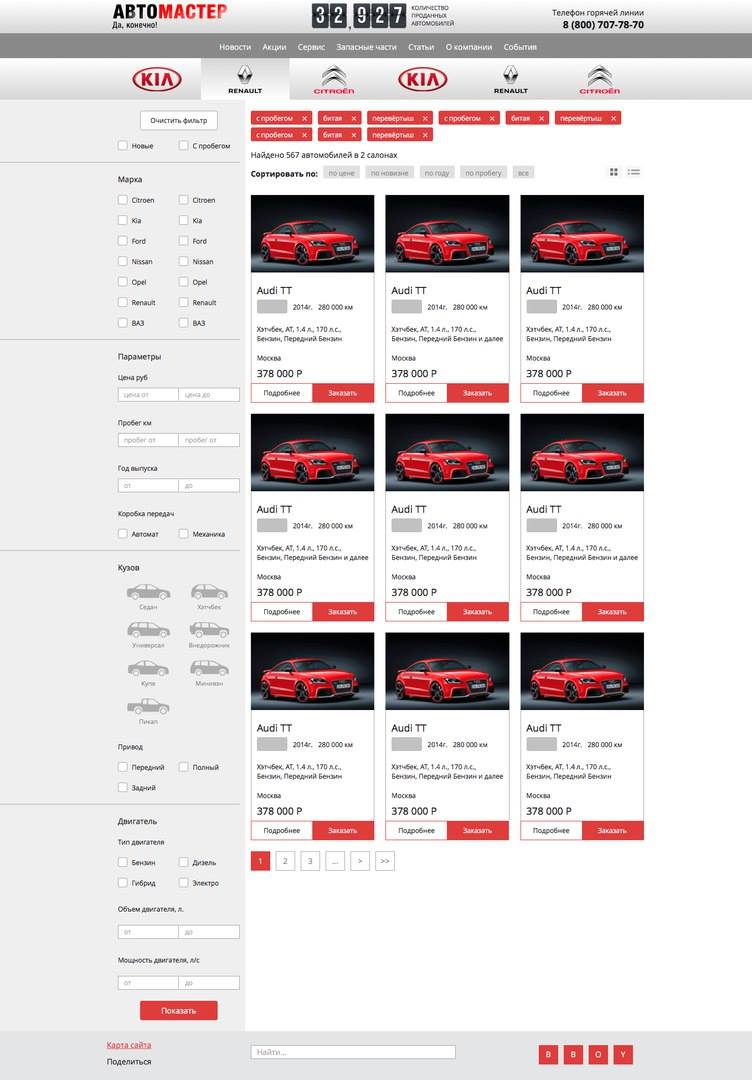This screenshot has height=1080, width=752.
Task: Choose the Универсал car body icon
Action: (148, 630)
